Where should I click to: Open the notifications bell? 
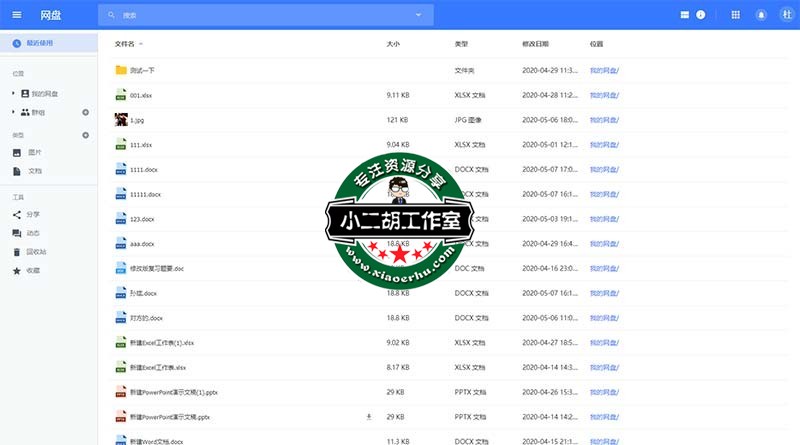pos(762,15)
